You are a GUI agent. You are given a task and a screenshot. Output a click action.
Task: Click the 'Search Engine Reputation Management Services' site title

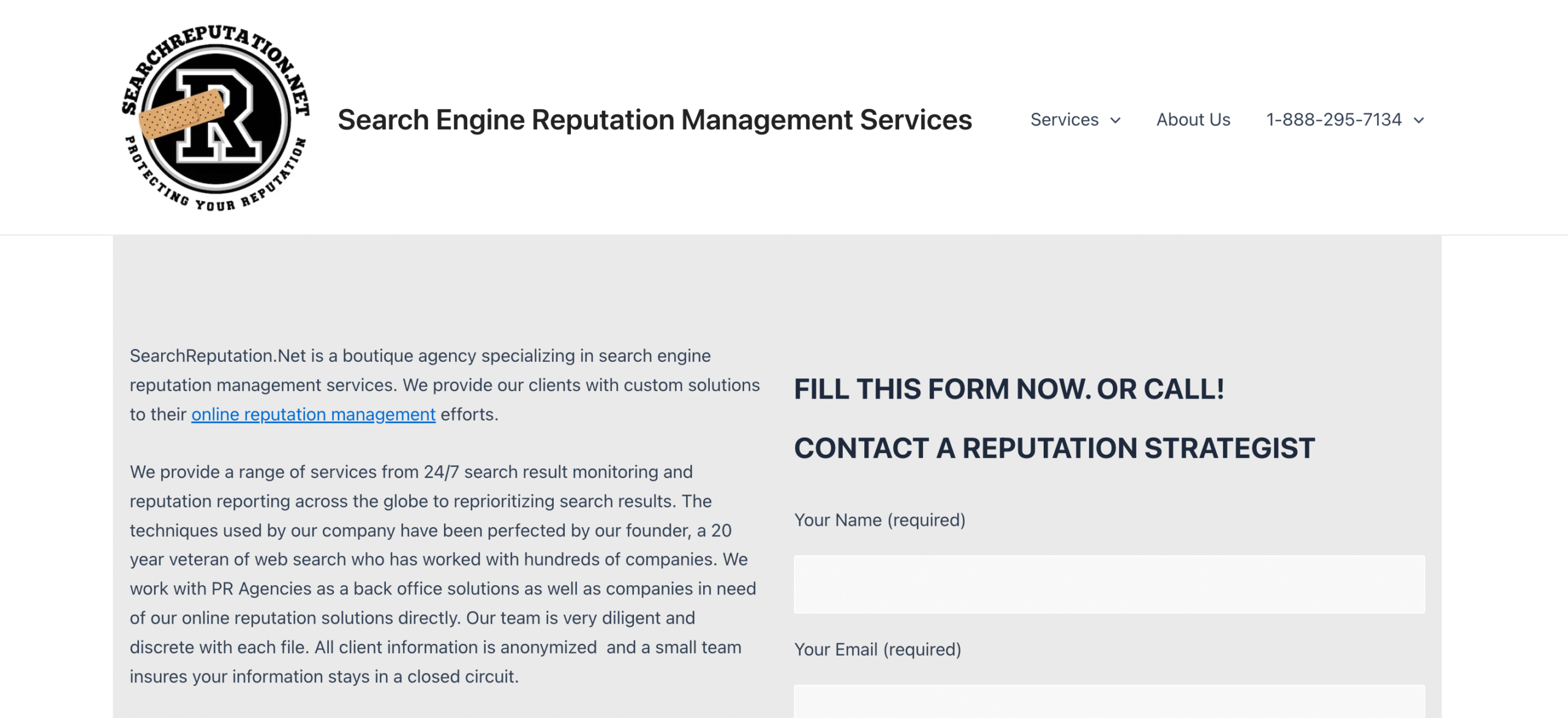point(655,120)
